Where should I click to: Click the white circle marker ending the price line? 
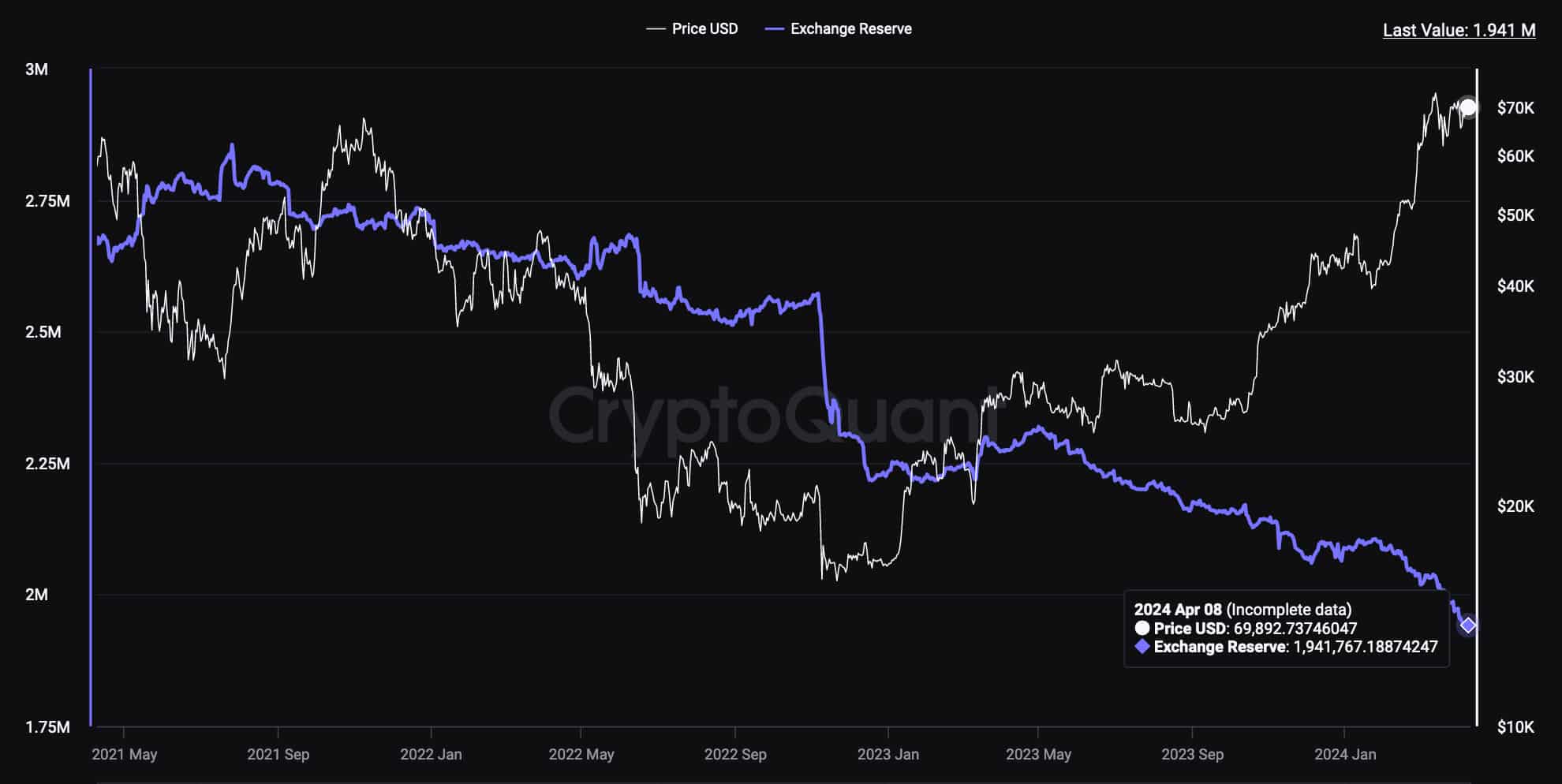[x=1467, y=107]
